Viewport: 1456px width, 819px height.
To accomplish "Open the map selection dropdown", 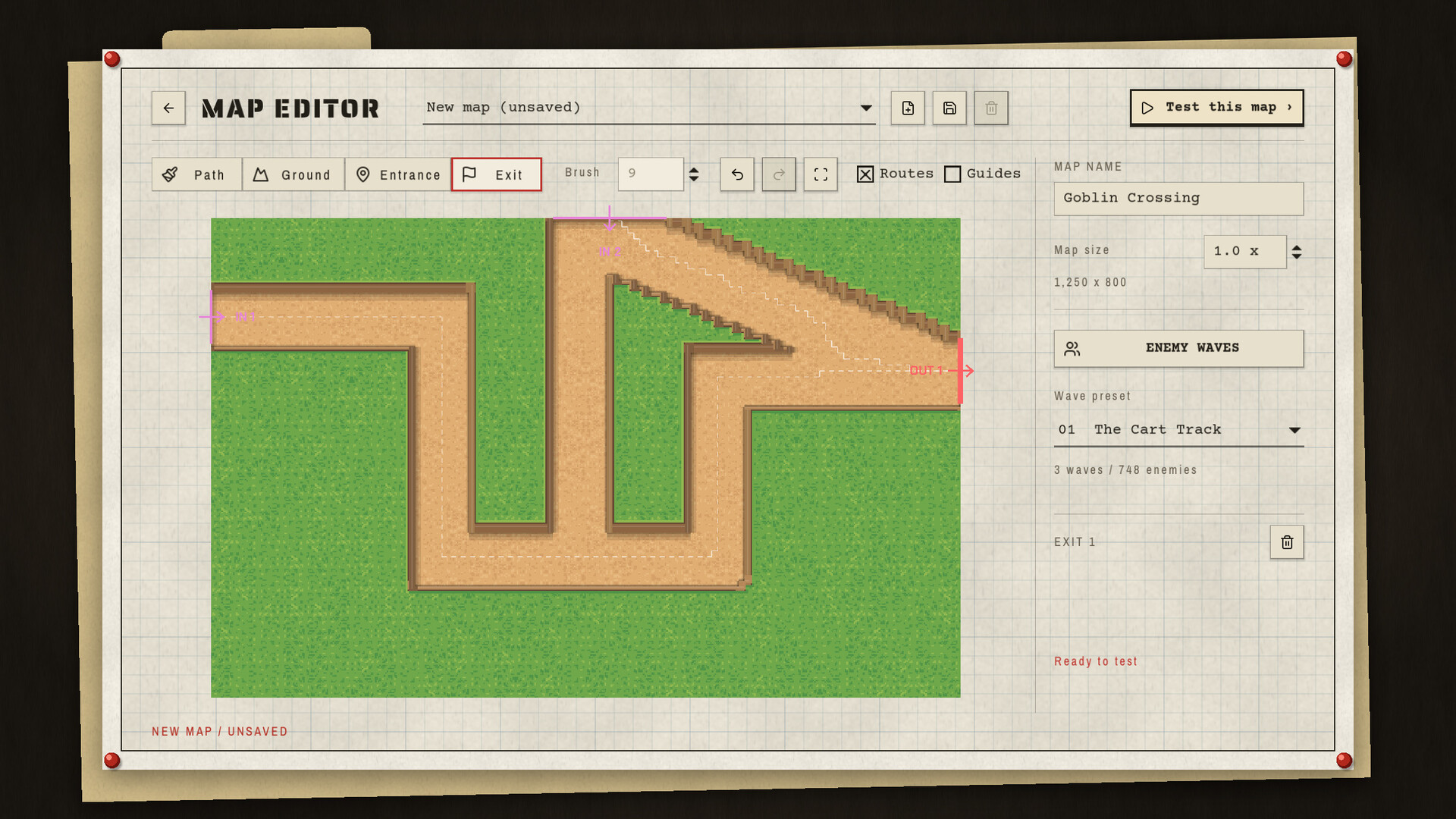I will tap(649, 108).
